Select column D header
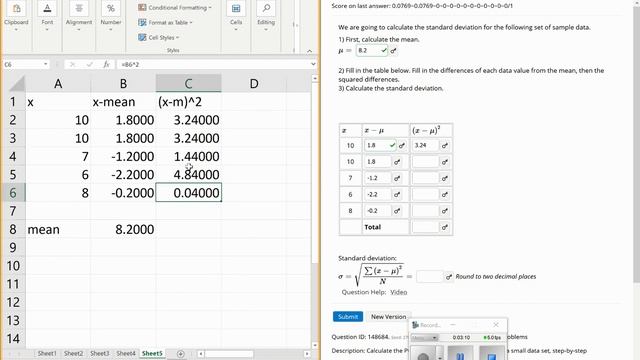640x360 pixels. click(x=254, y=84)
